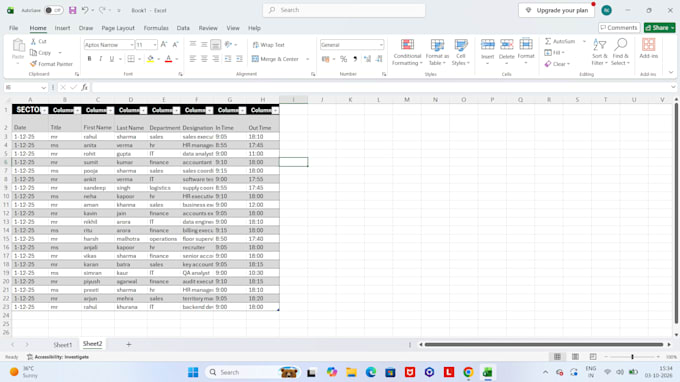Image resolution: width=680 pixels, height=382 pixels.
Task: Click the Share button
Action: (659, 28)
